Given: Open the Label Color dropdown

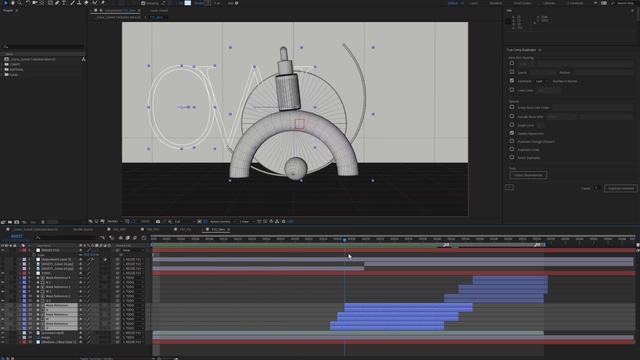Looking at the screenshot, I should click(x=548, y=90).
